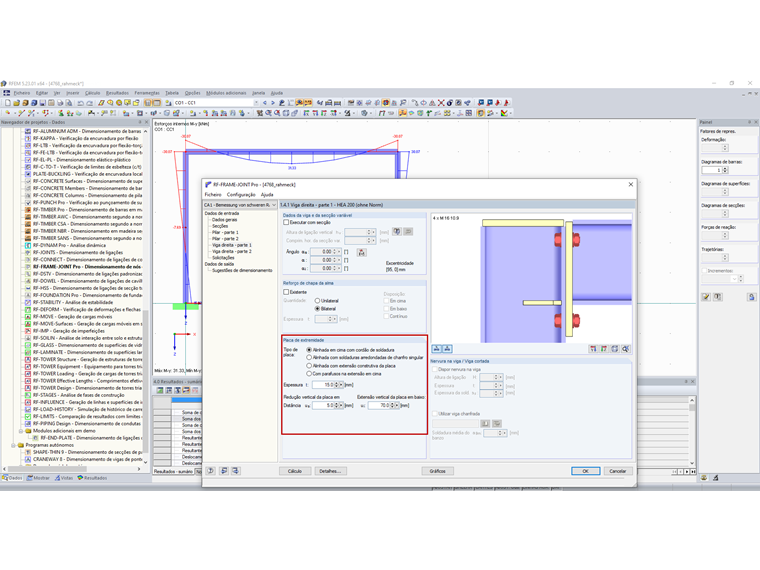Screen dimensions: 760x570
Task: Open the CO1 - CC1 load combination dropdown
Action: [x=256, y=103]
